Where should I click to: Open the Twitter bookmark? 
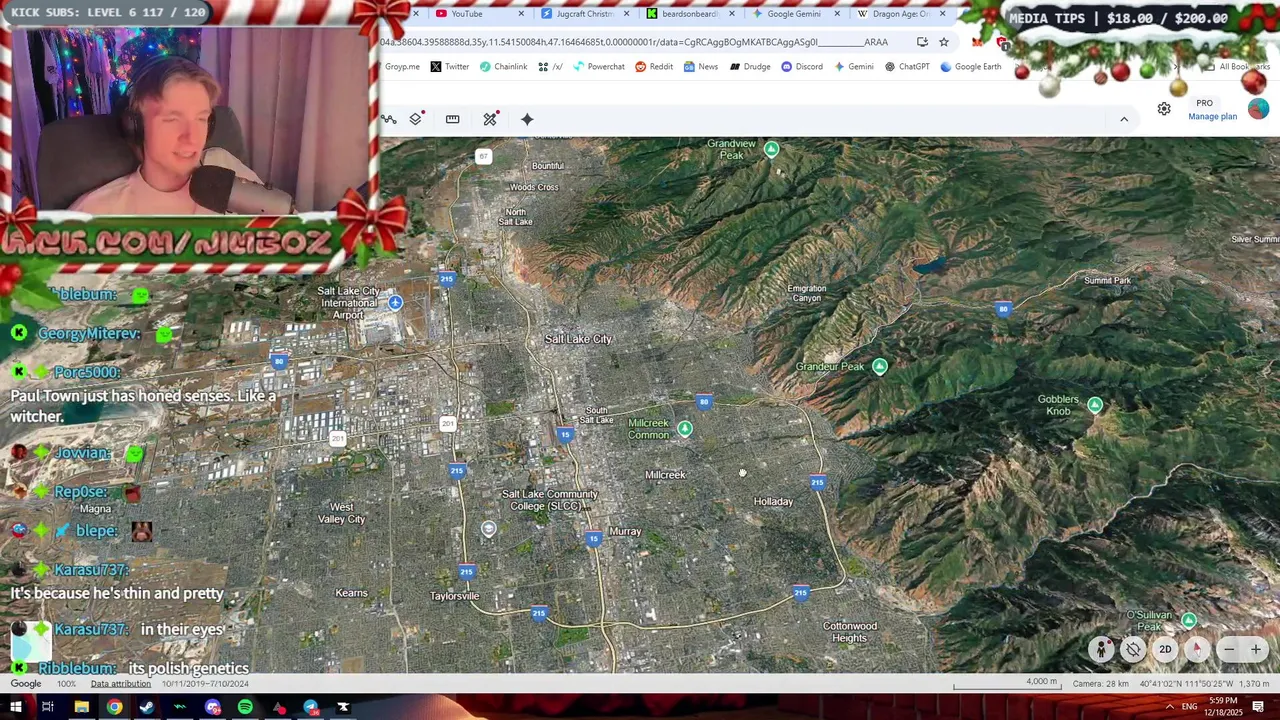[450, 67]
